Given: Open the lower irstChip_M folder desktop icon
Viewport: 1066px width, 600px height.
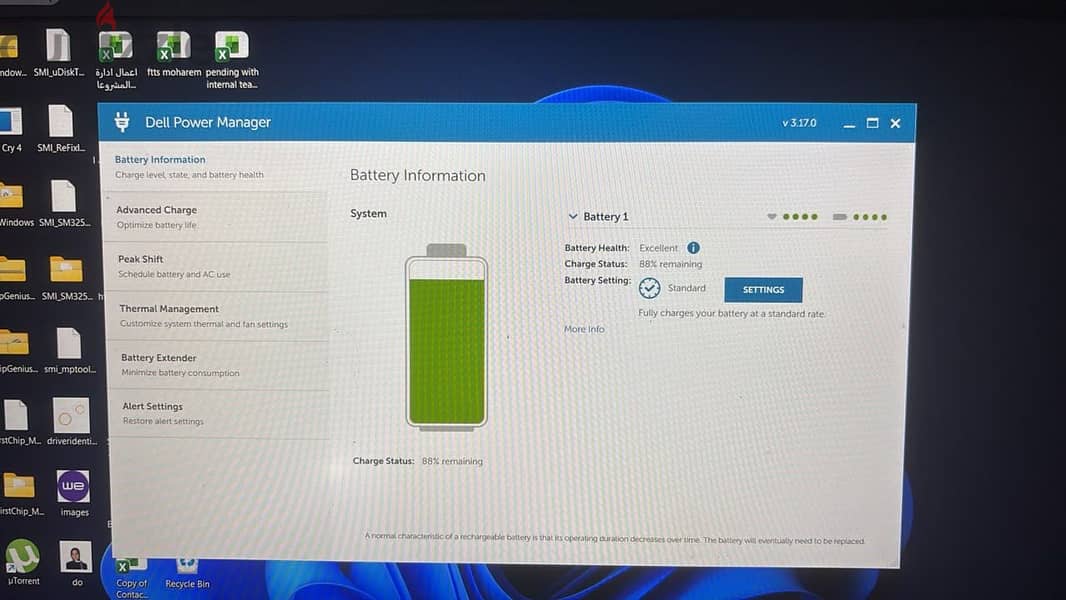Looking at the screenshot, I should tap(20, 493).
